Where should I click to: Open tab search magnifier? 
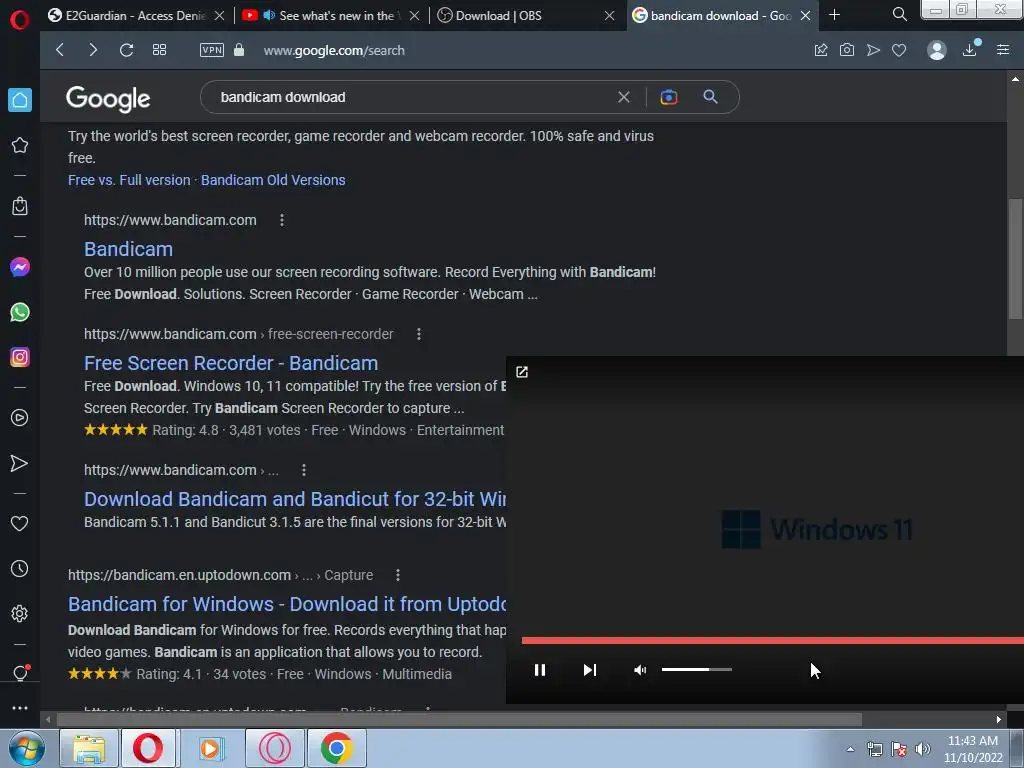point(900,14)
